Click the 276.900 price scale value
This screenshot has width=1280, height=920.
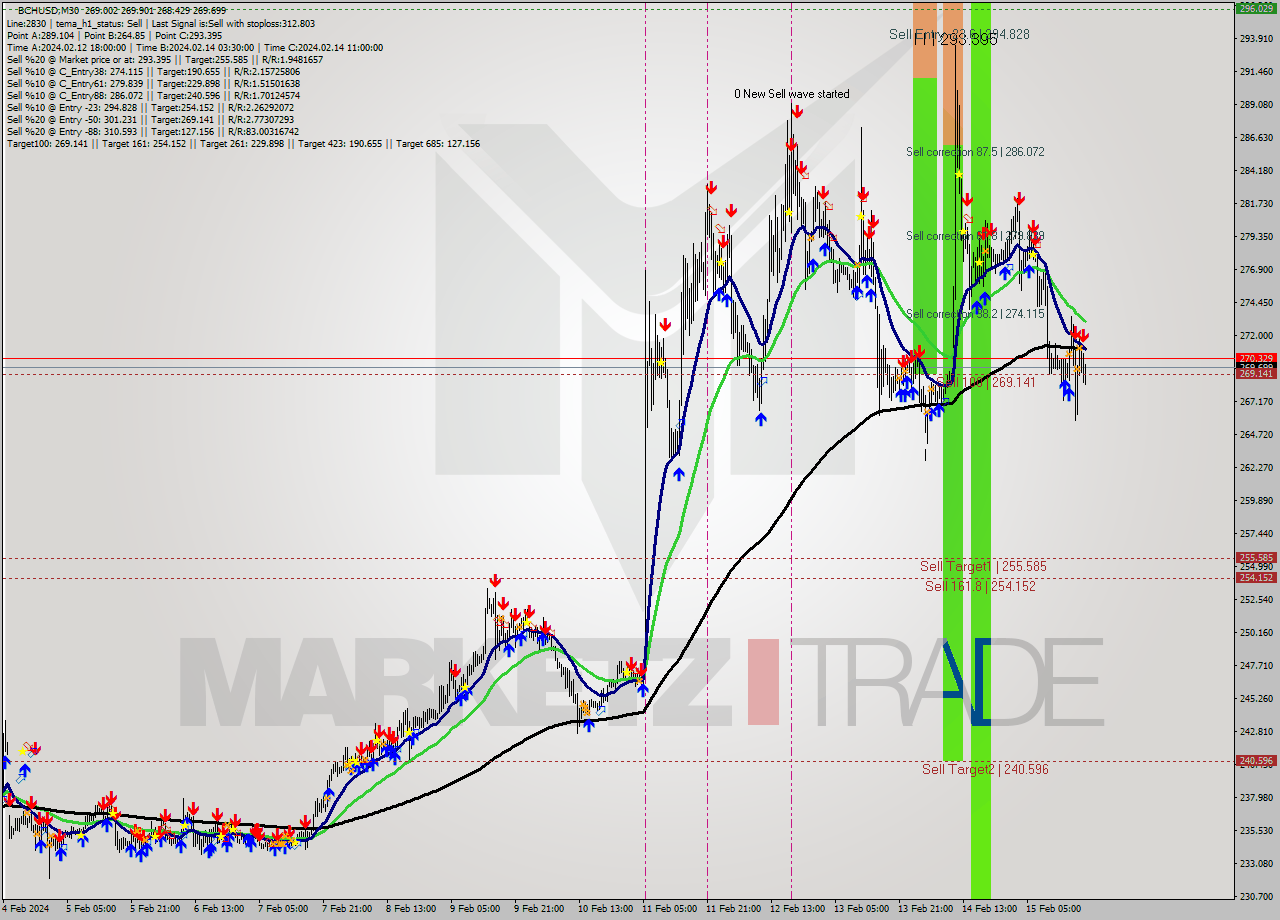pyautogui.click(x=1256, y=269)
